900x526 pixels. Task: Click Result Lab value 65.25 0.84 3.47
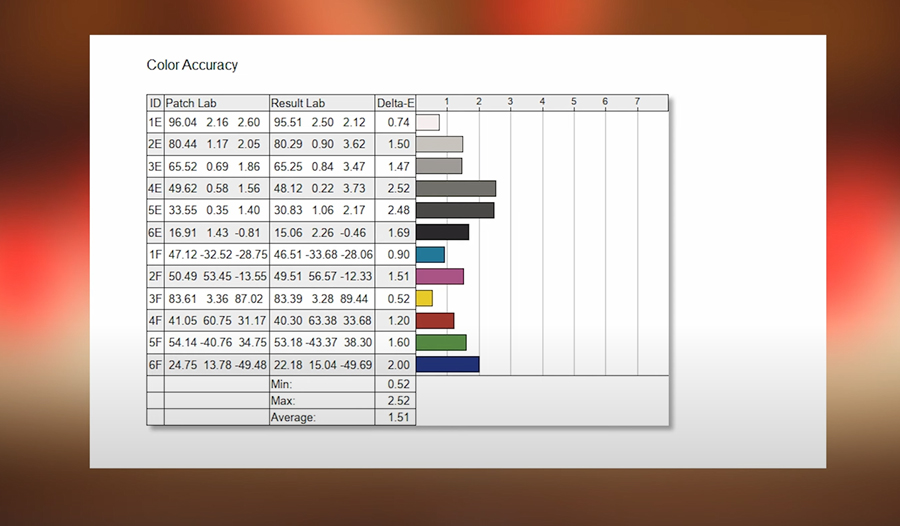click(320, 167)
